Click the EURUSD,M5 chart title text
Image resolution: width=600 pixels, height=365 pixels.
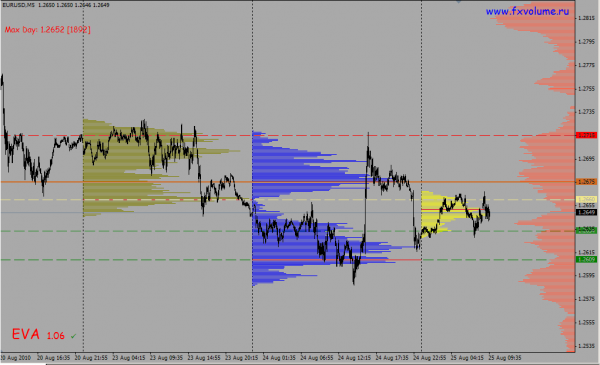(18, 5)
